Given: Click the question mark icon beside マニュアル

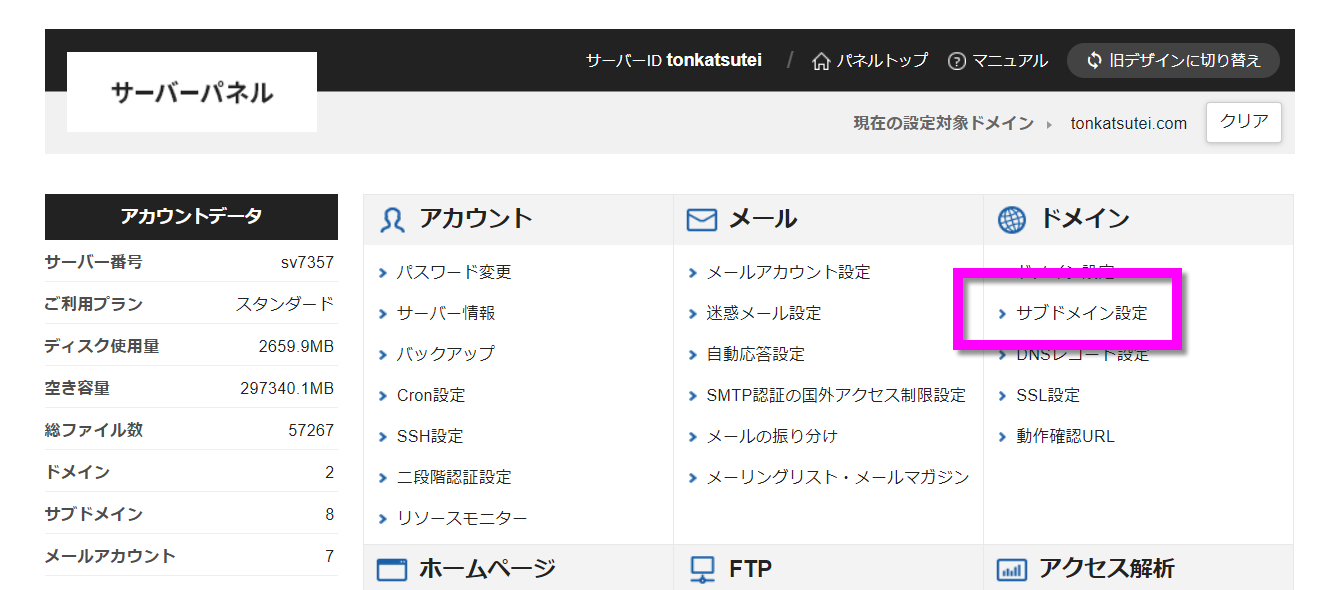Looking at the screenshot, I should pos(957,61).
